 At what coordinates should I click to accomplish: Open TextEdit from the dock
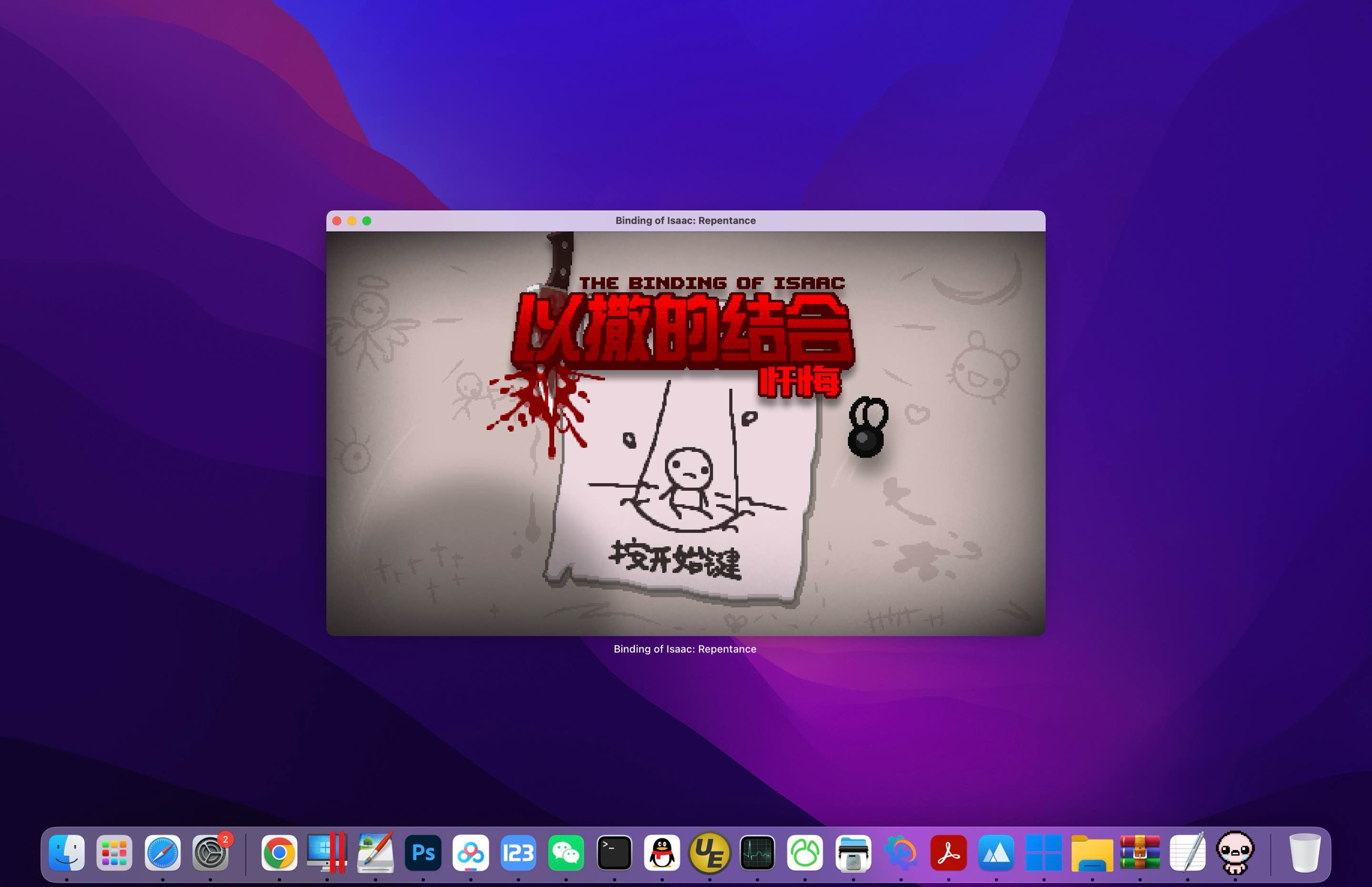(x=1188, y=852)
